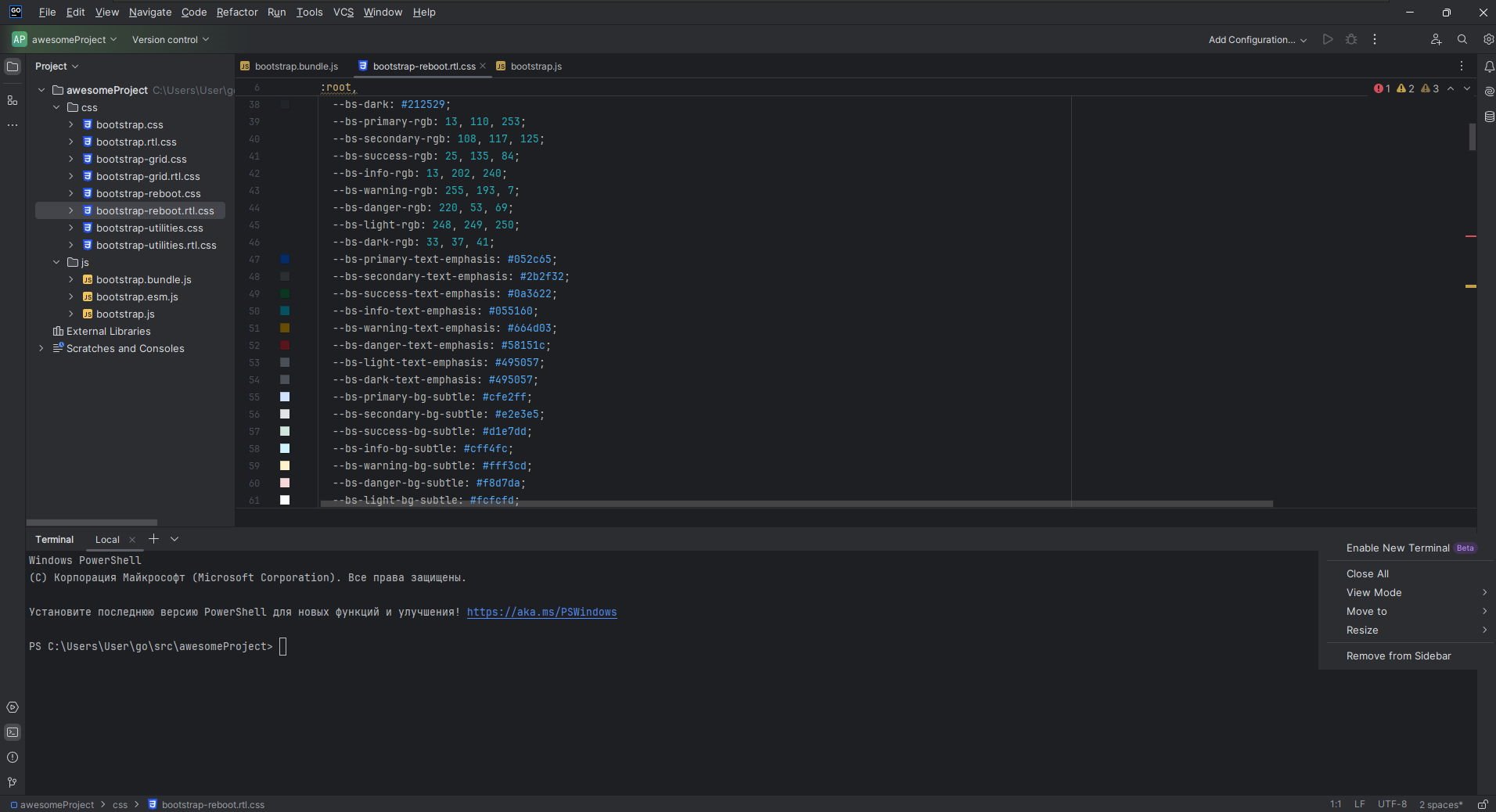This screenshot has width=1496, height=812.
Task: Expand Scratches and Consoles node
Action: (41, 348)
